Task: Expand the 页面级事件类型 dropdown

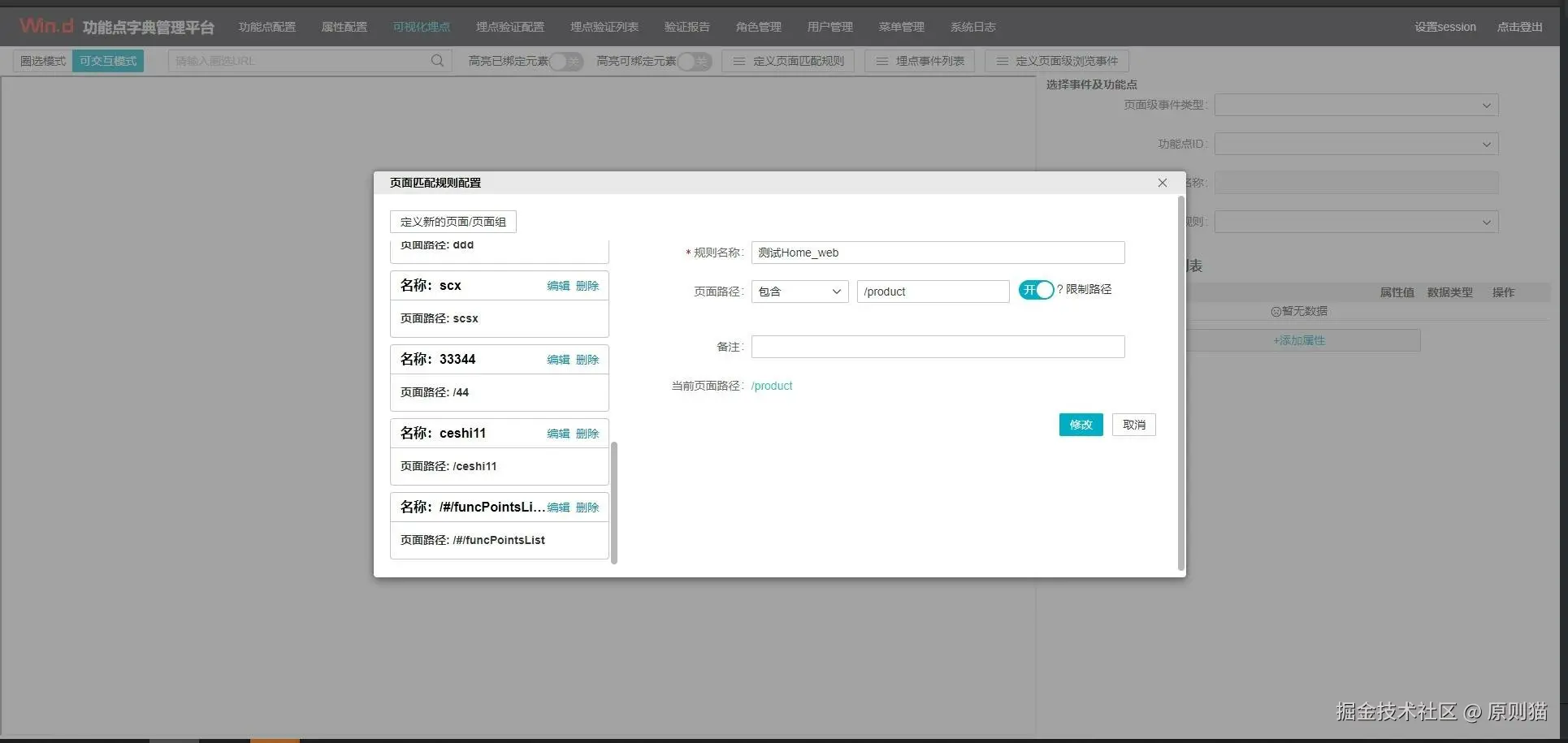Action: tap(1357, 105)
